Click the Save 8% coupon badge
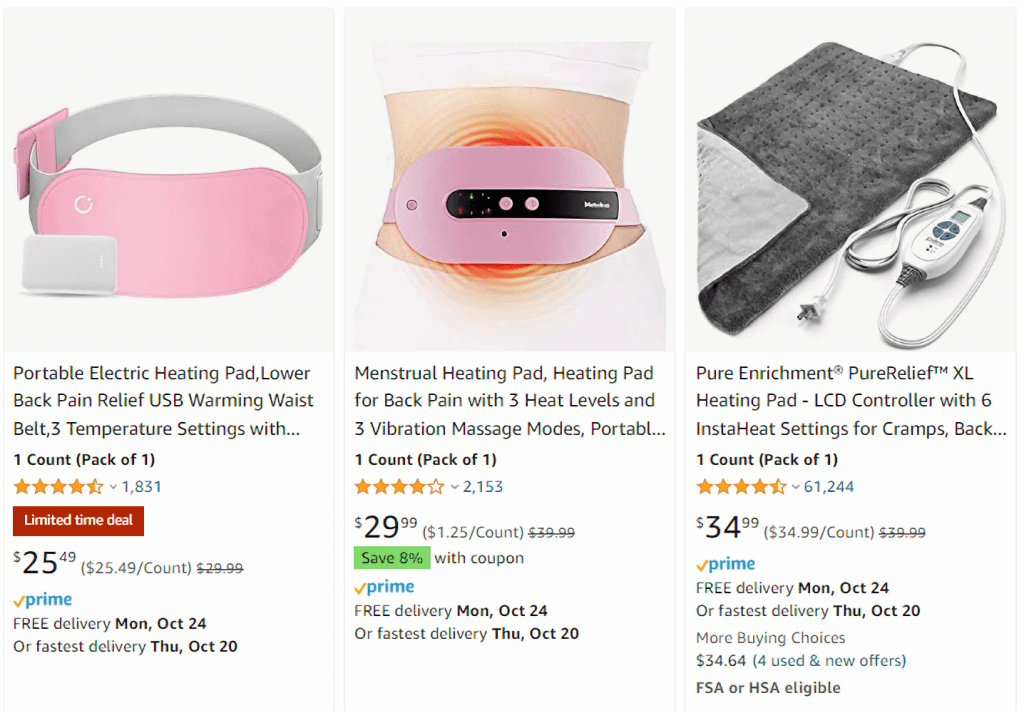 (x=392, y=558)
